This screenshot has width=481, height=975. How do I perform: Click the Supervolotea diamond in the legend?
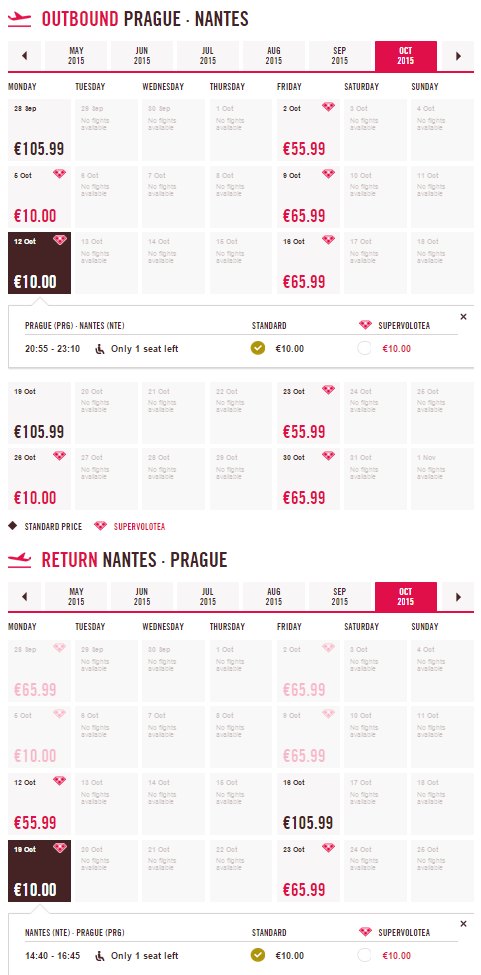(x=100, y=526)
